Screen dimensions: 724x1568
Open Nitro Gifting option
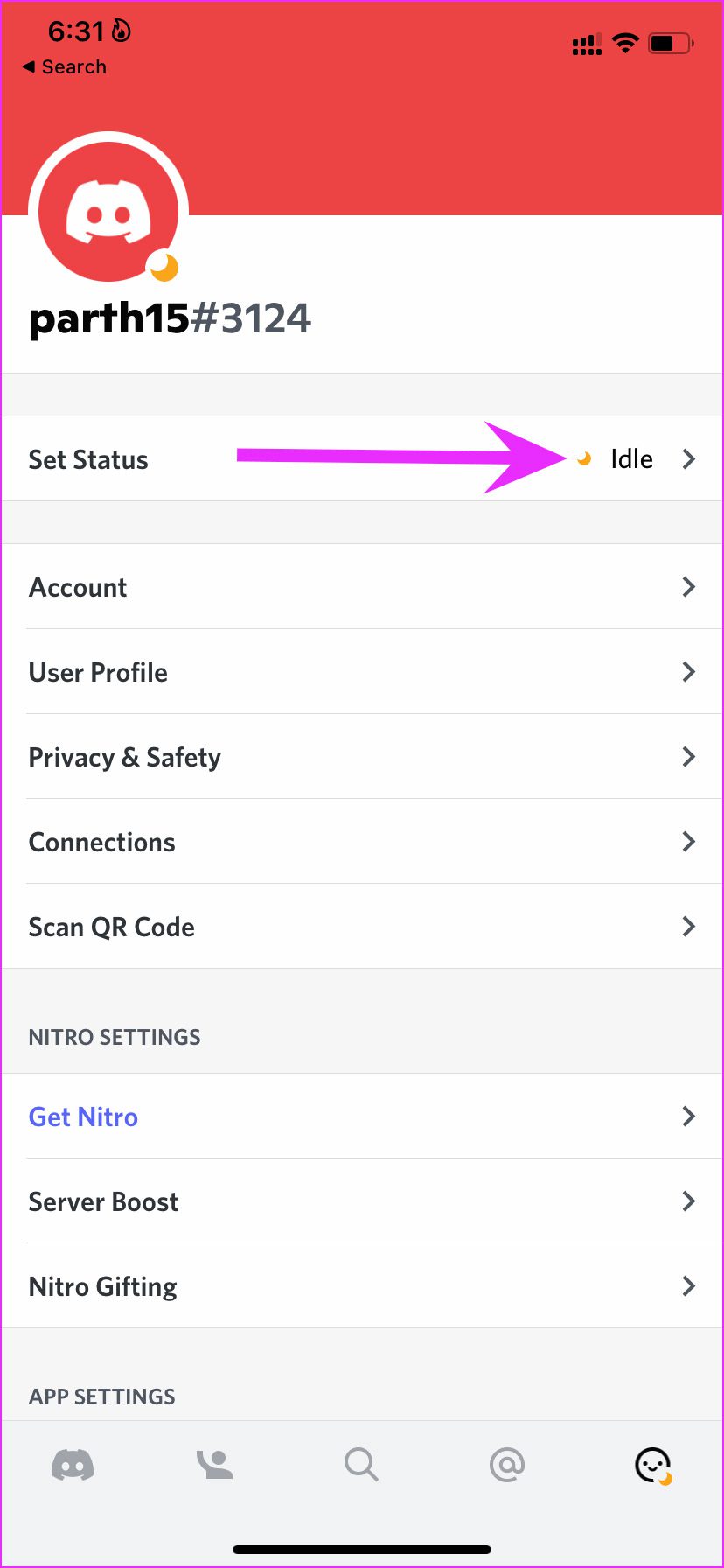(103, 1286)
